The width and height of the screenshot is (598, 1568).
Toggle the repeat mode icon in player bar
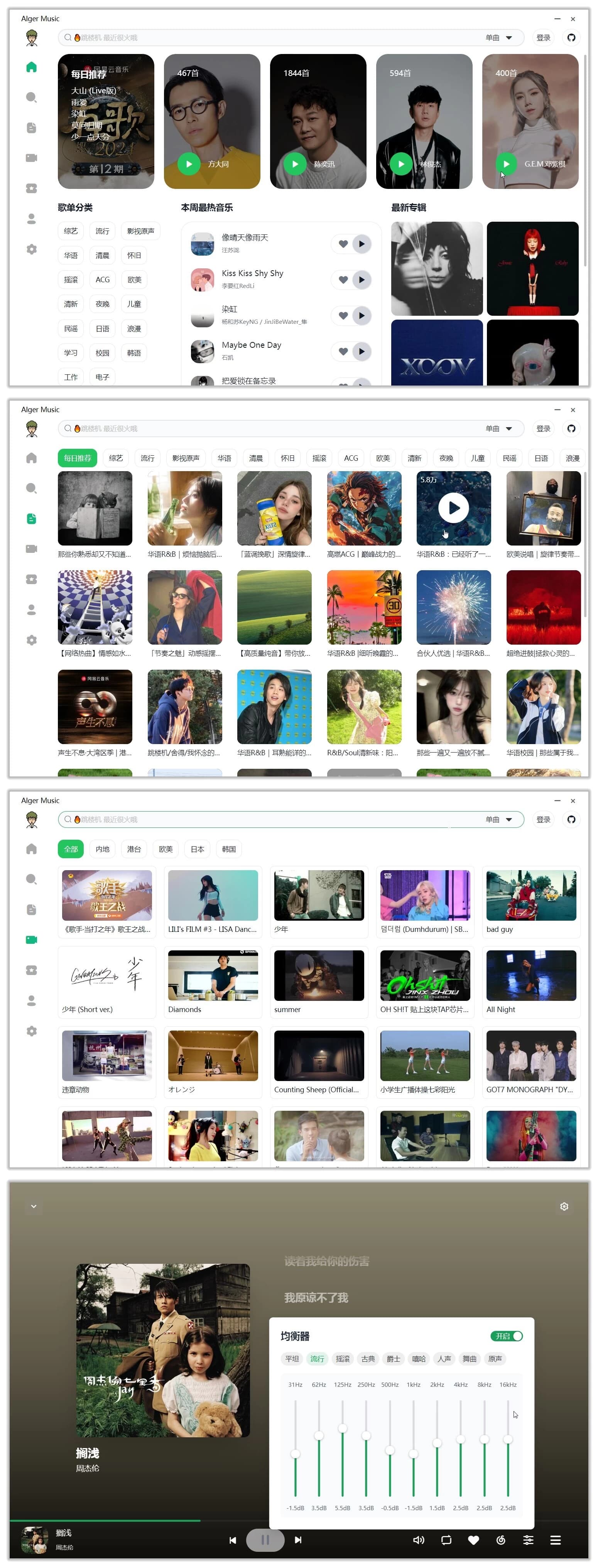point(446,1540)
